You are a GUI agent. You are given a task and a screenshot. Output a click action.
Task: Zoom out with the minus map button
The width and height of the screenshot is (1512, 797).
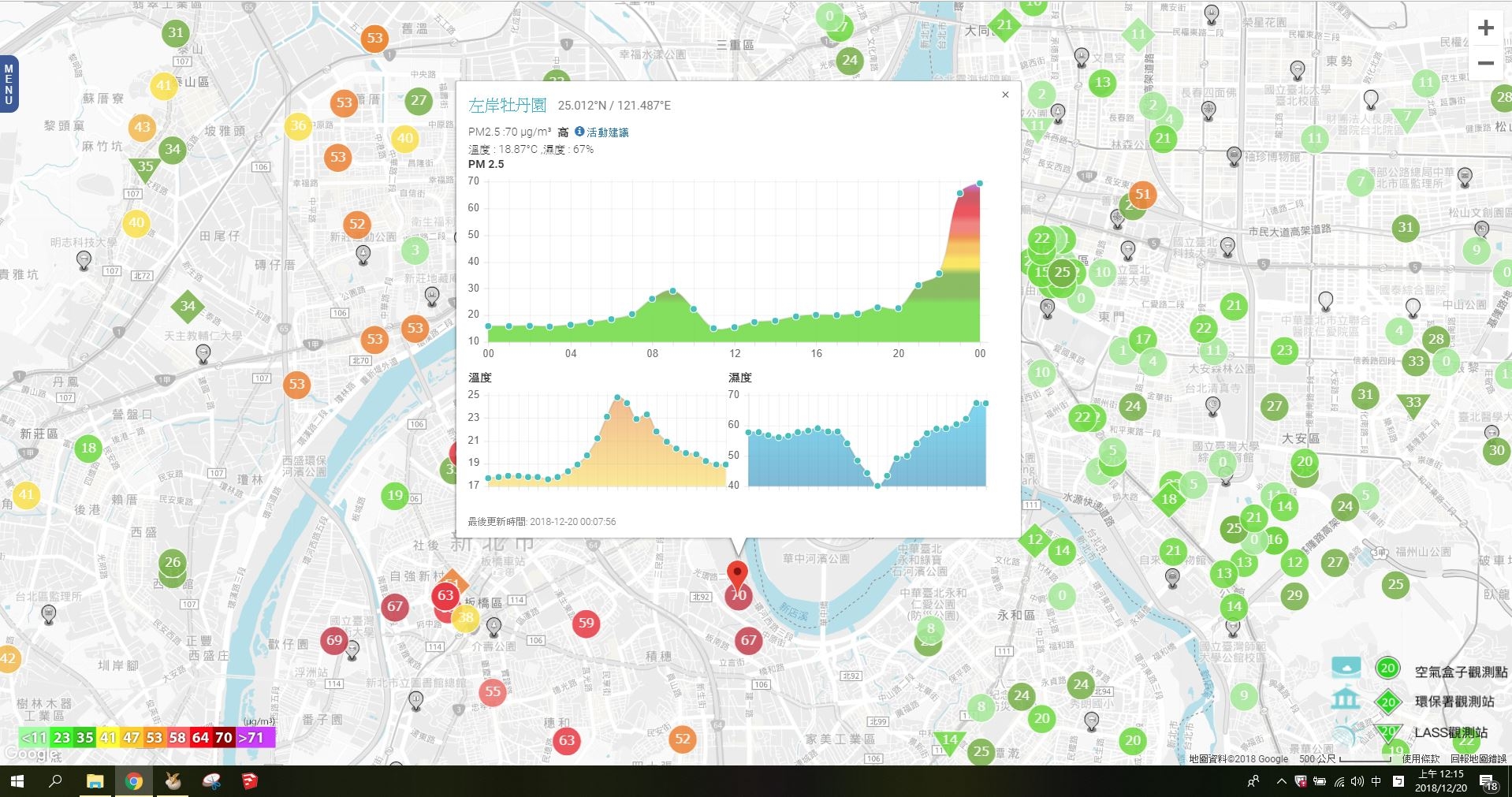1485,62
